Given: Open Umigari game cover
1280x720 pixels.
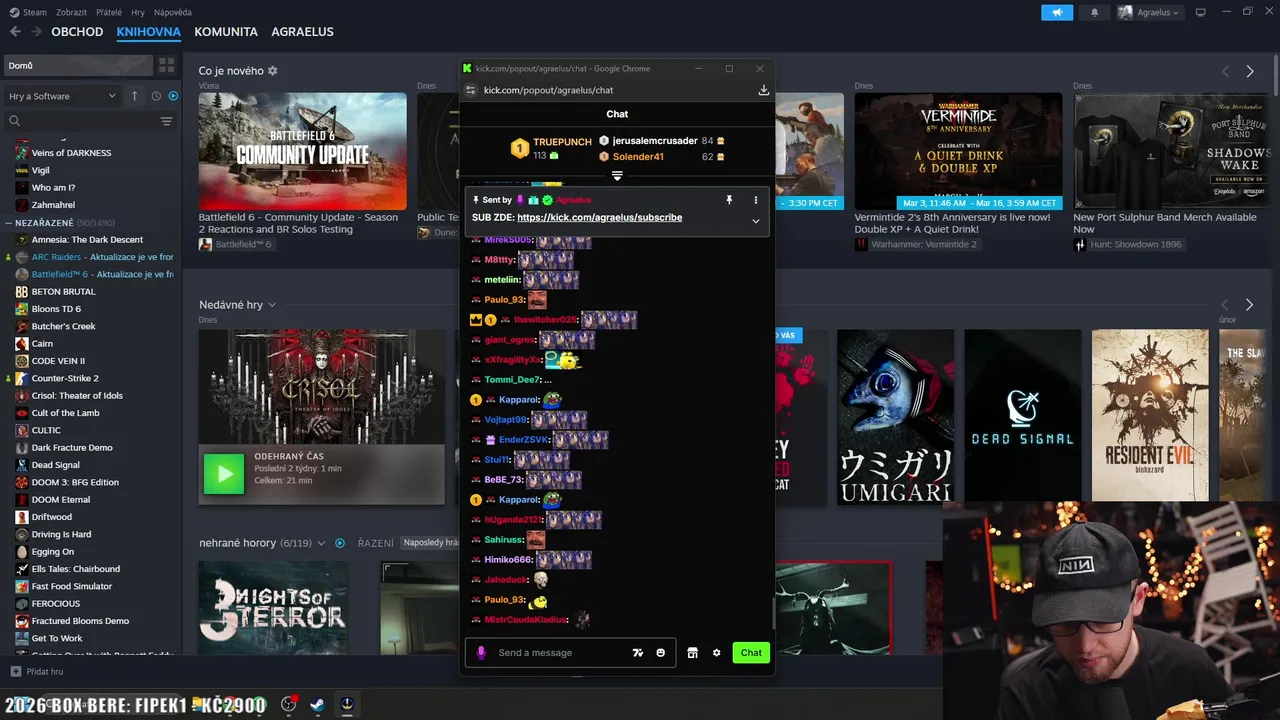Looking at the screenshot, I should 895,415.
